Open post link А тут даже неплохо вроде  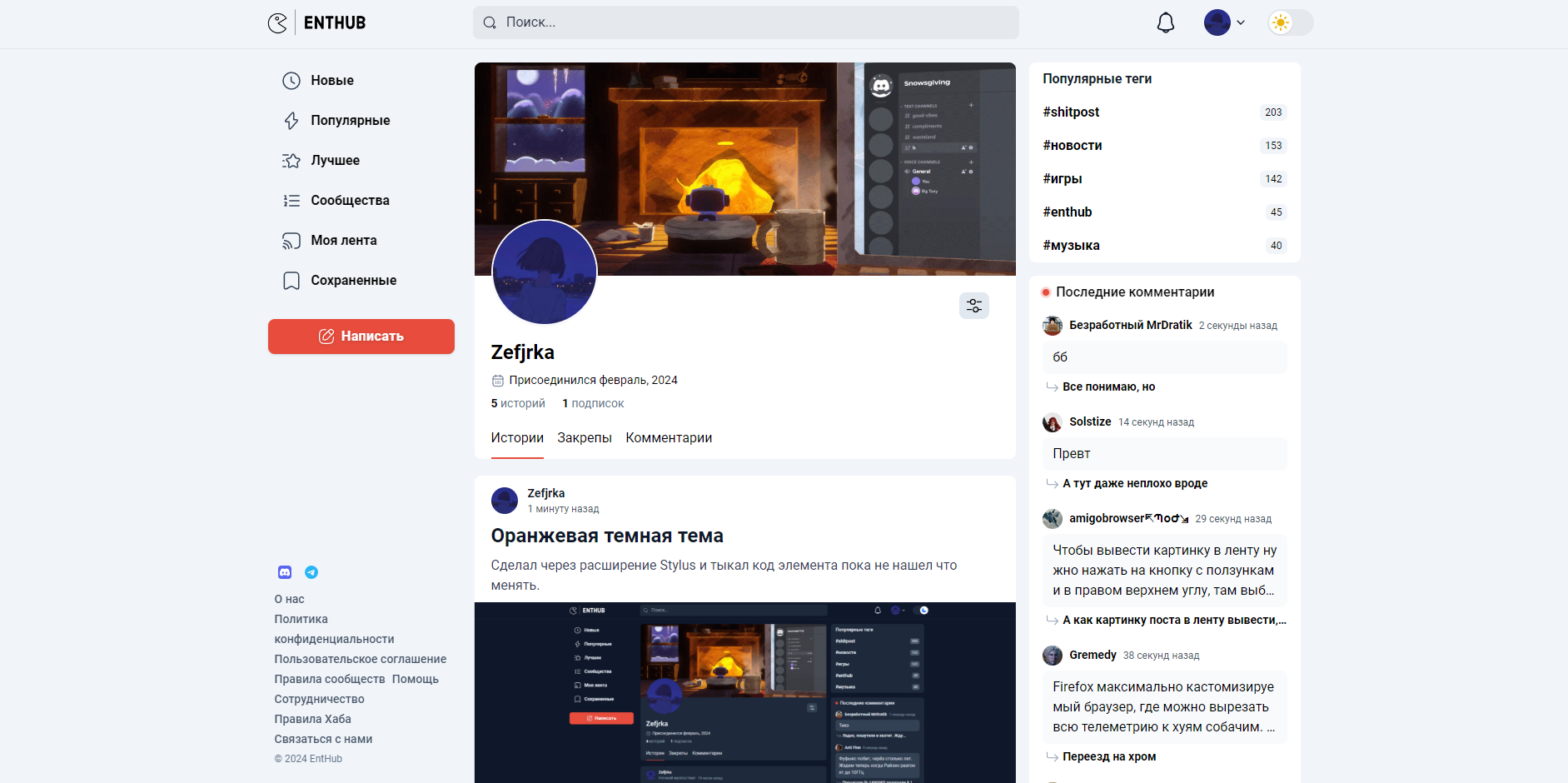[x=1135, y=484]
